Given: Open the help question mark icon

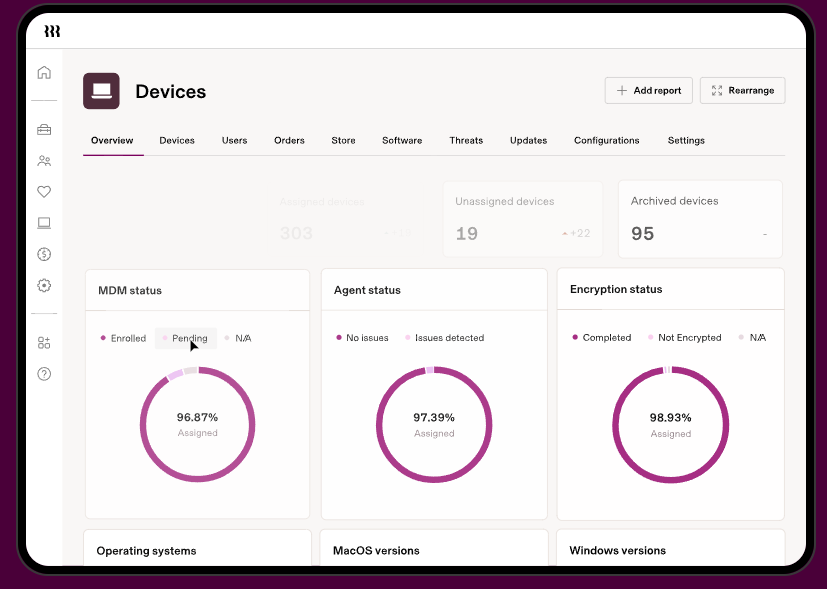Looking at the screenshot, I should (44, 373).
